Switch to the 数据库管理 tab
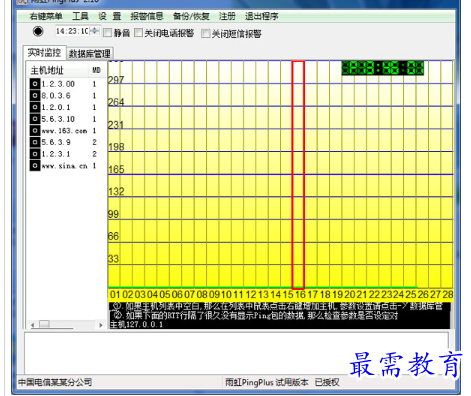Viewport: 471px width, 396px height. pyautogui.click(x=89, y=53)
